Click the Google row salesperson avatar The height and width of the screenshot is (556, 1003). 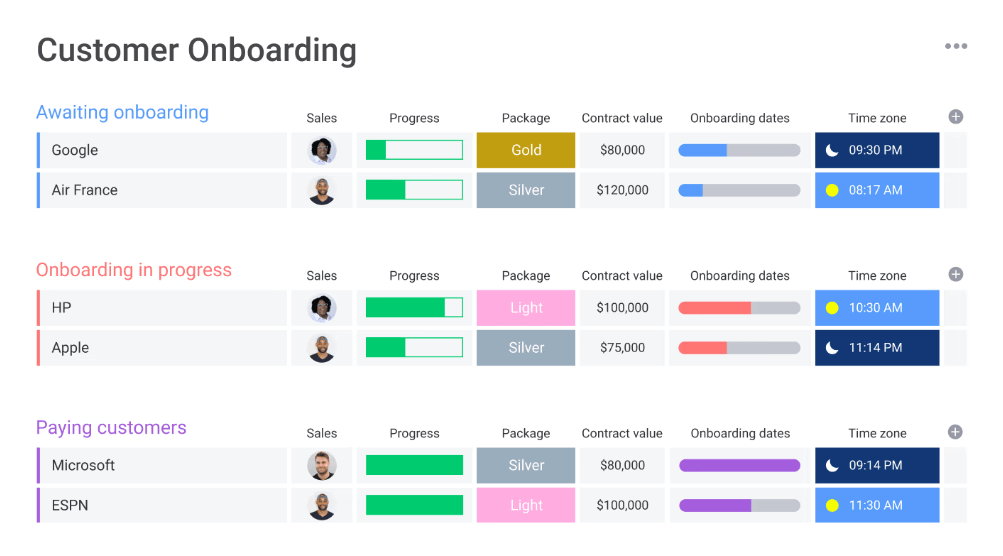tap(322, 150)
